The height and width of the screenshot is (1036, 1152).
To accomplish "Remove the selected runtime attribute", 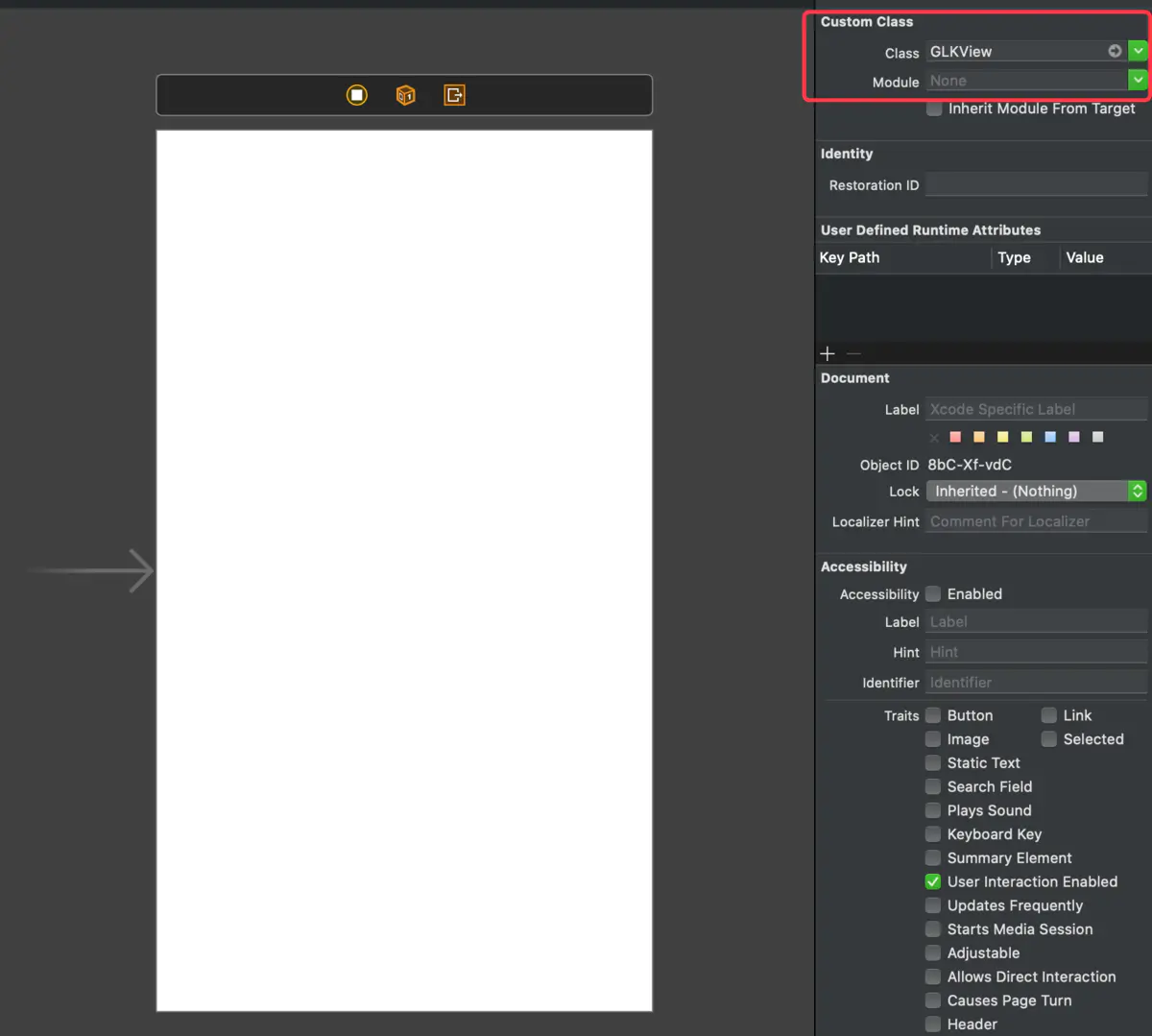I will tap(853, 353).
